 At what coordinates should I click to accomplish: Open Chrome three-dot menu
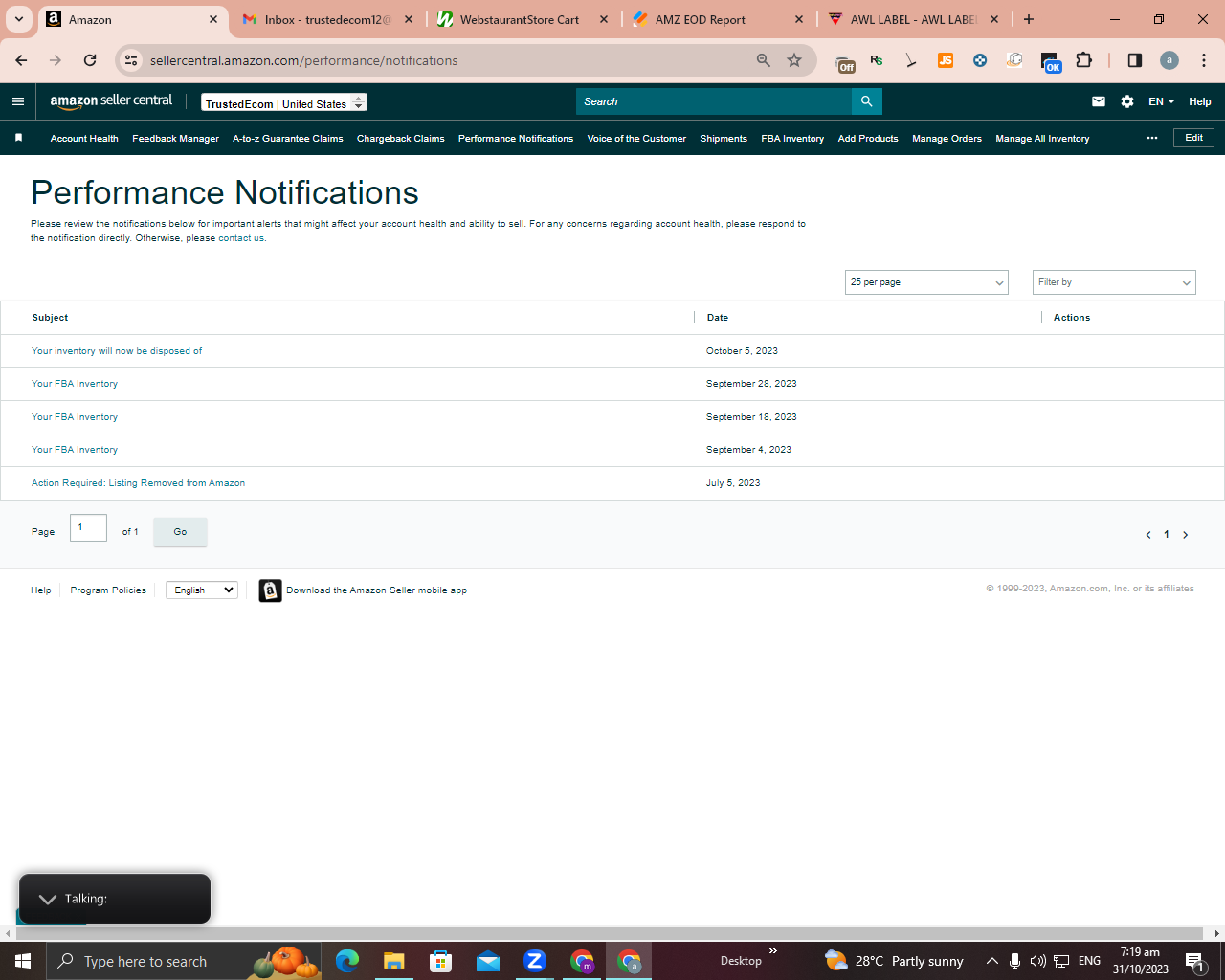pyautogui.click(x=1204, y=60)
